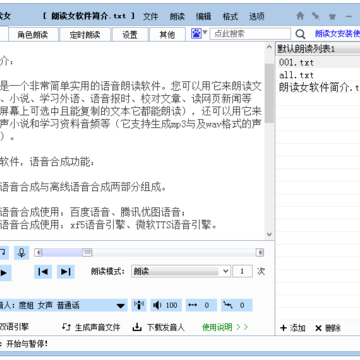This screenshot has height=360, width=360.
Task: Open the home page icon in title bar
Action: (x=300, y=16)
